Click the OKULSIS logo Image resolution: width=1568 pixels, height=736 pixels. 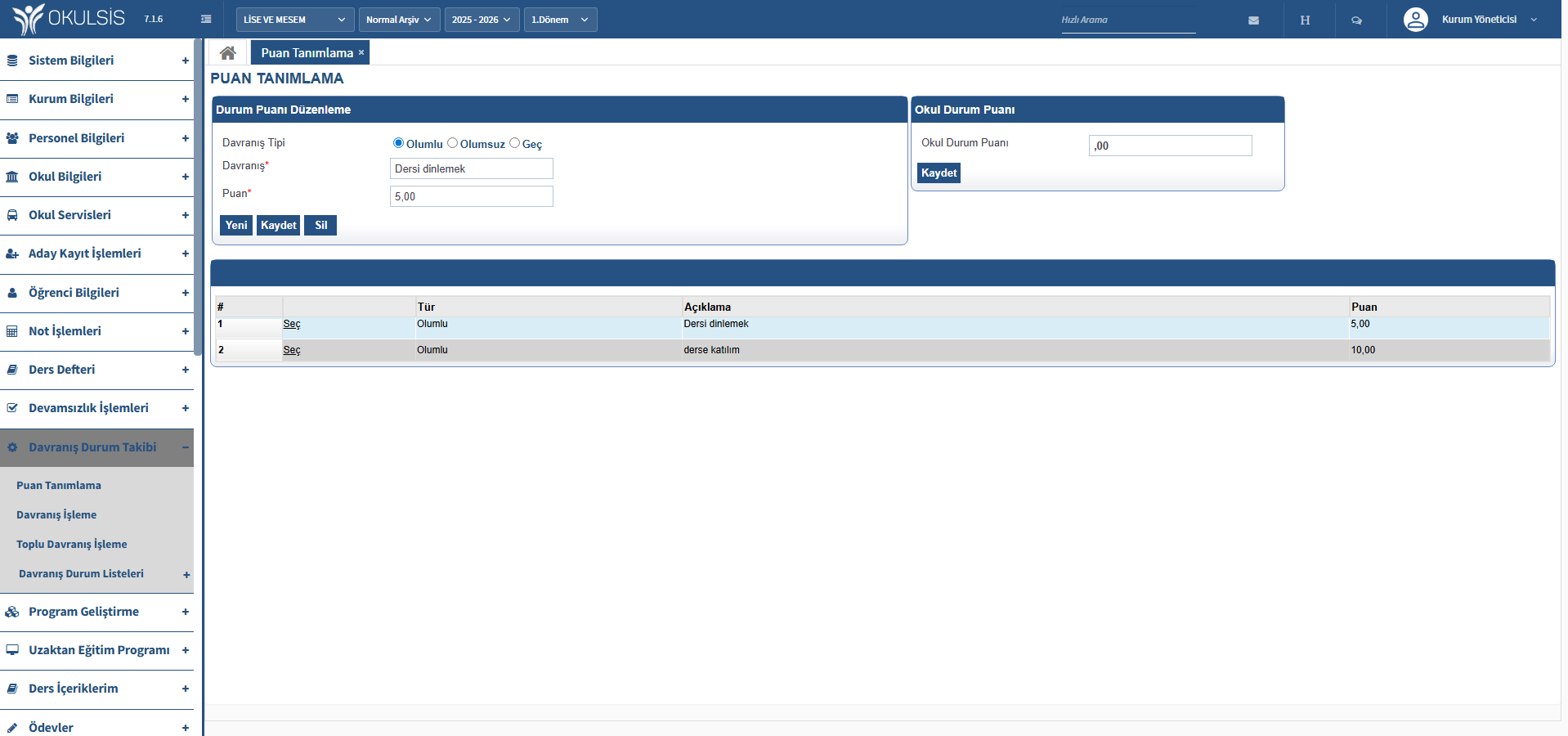(x=70, y=19)
